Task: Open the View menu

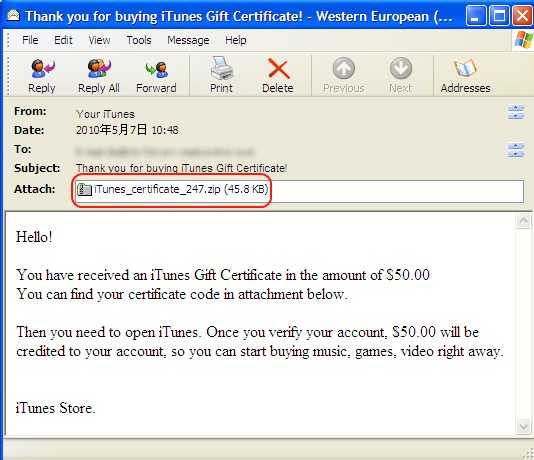Action: (99, 40)
